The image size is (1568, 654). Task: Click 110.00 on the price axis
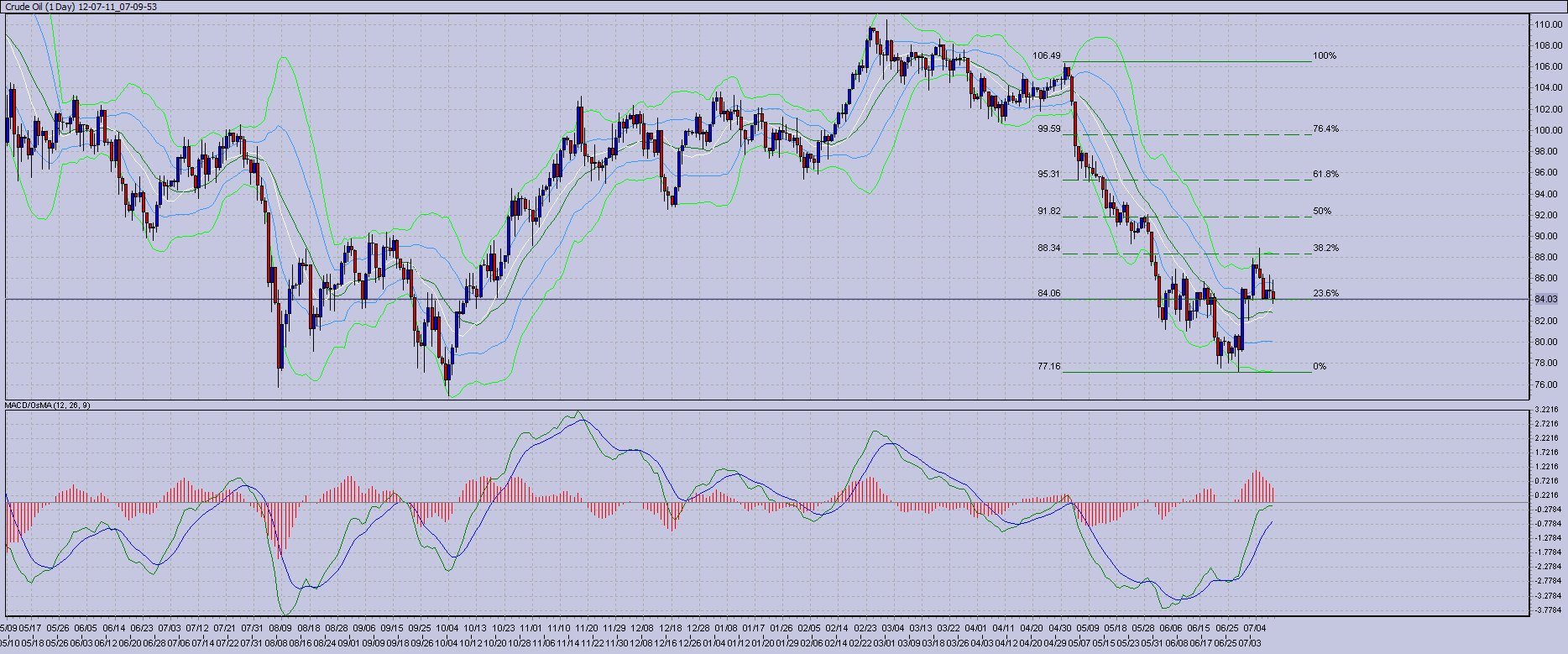(x=1548, y=25)
